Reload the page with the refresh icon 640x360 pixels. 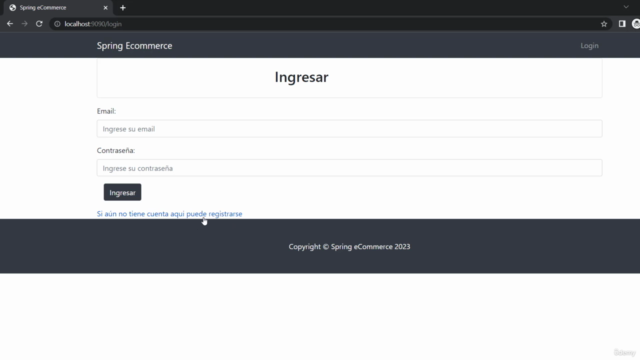point(39,24)
